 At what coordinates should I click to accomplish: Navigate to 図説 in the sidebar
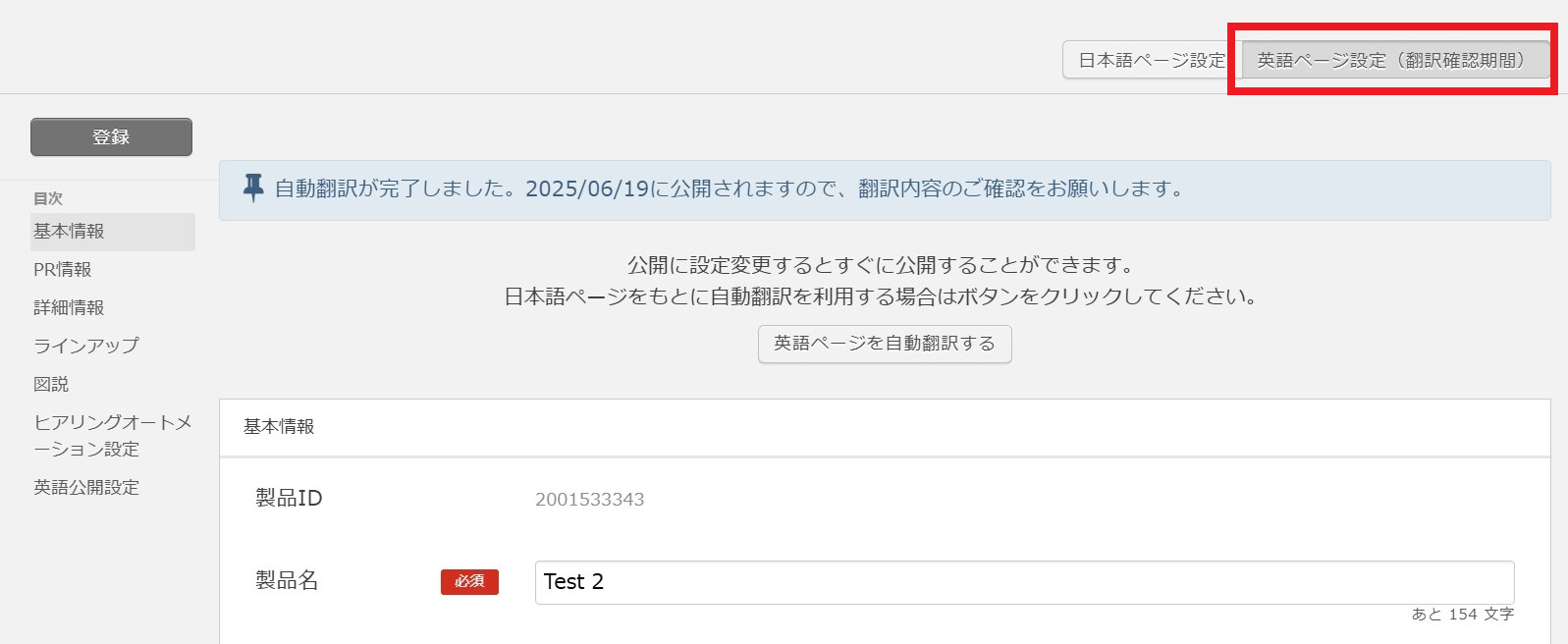(x=52, y=385)
